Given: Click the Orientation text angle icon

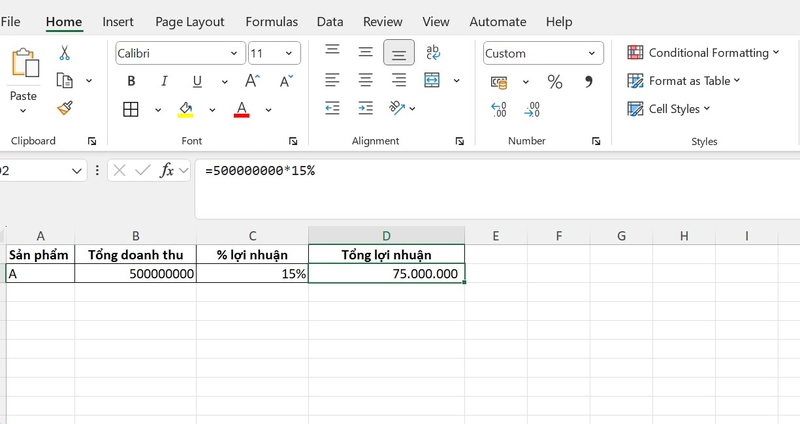Looking at the screenshot, I should tap(396, 108).
